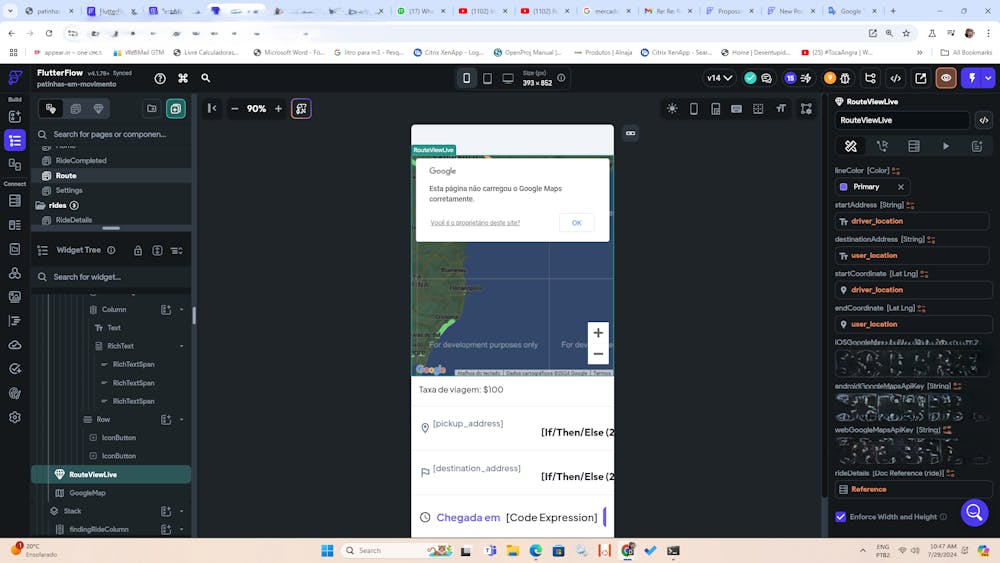
Task: Edit the rideDetails Reference field
Action: 912,489
